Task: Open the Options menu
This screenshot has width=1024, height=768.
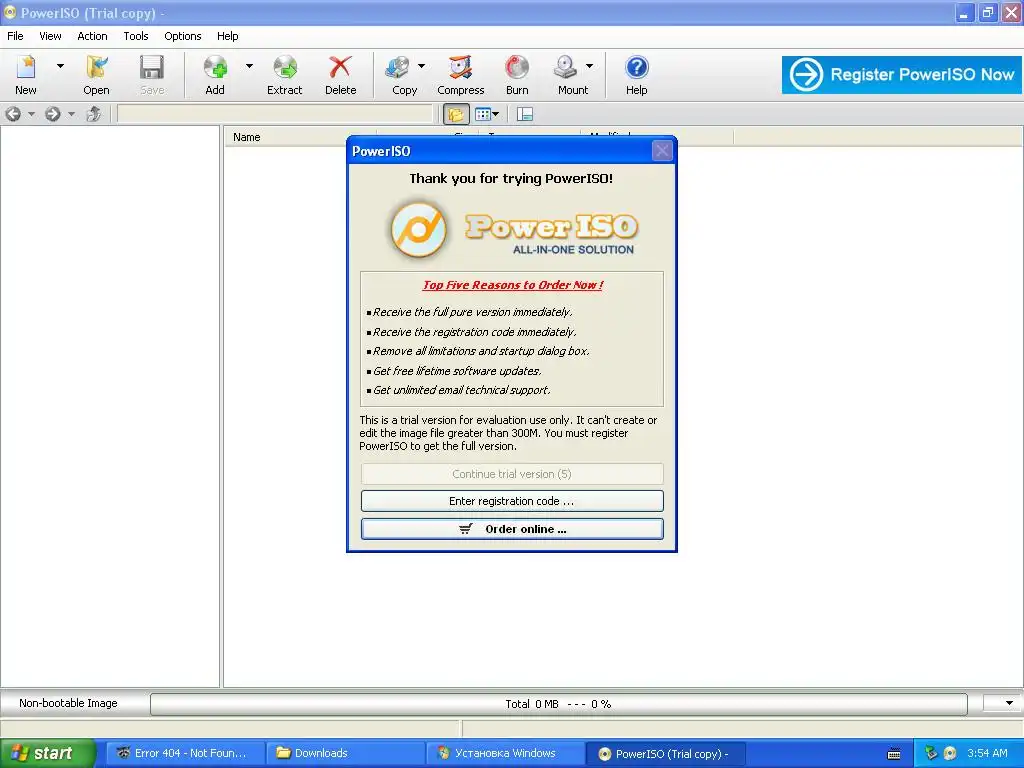Action: pos(182,36)
